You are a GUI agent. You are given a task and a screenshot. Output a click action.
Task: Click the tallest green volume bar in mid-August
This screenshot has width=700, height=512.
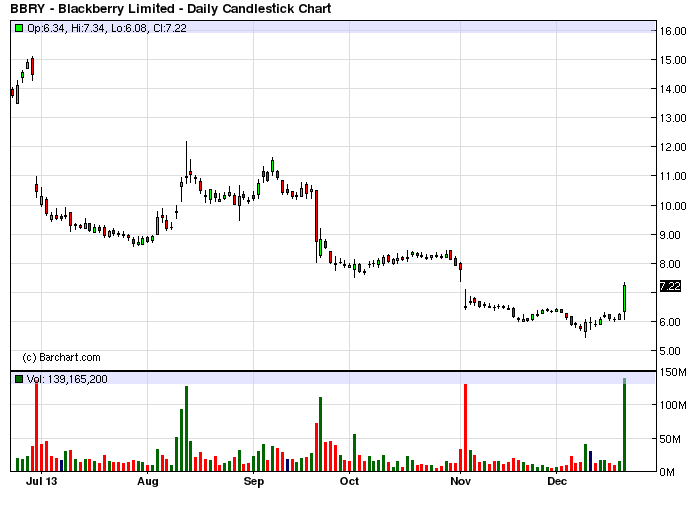(x=186, y=429)
